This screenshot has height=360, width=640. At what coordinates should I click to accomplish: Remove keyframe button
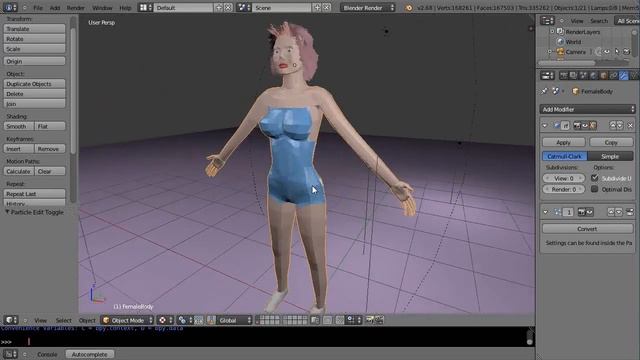tap(50, 149)
